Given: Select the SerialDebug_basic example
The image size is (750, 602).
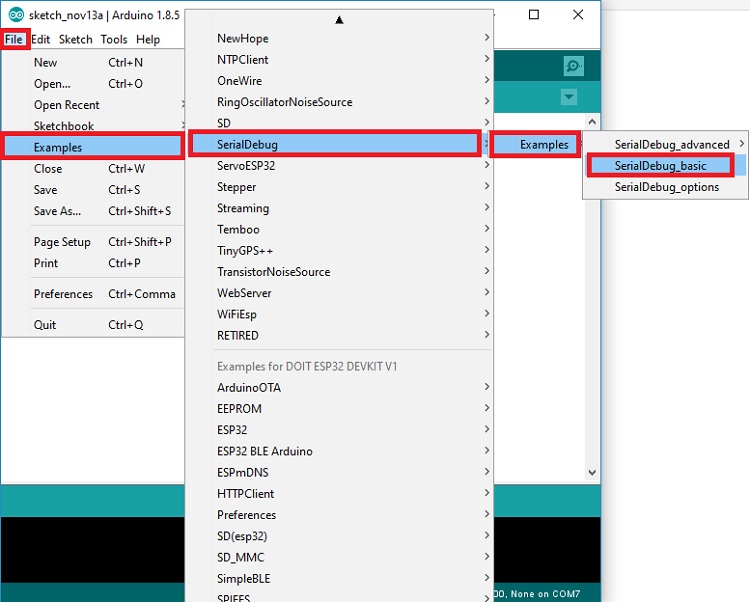Looking at the screenshot, I should [x=660, y=166].
